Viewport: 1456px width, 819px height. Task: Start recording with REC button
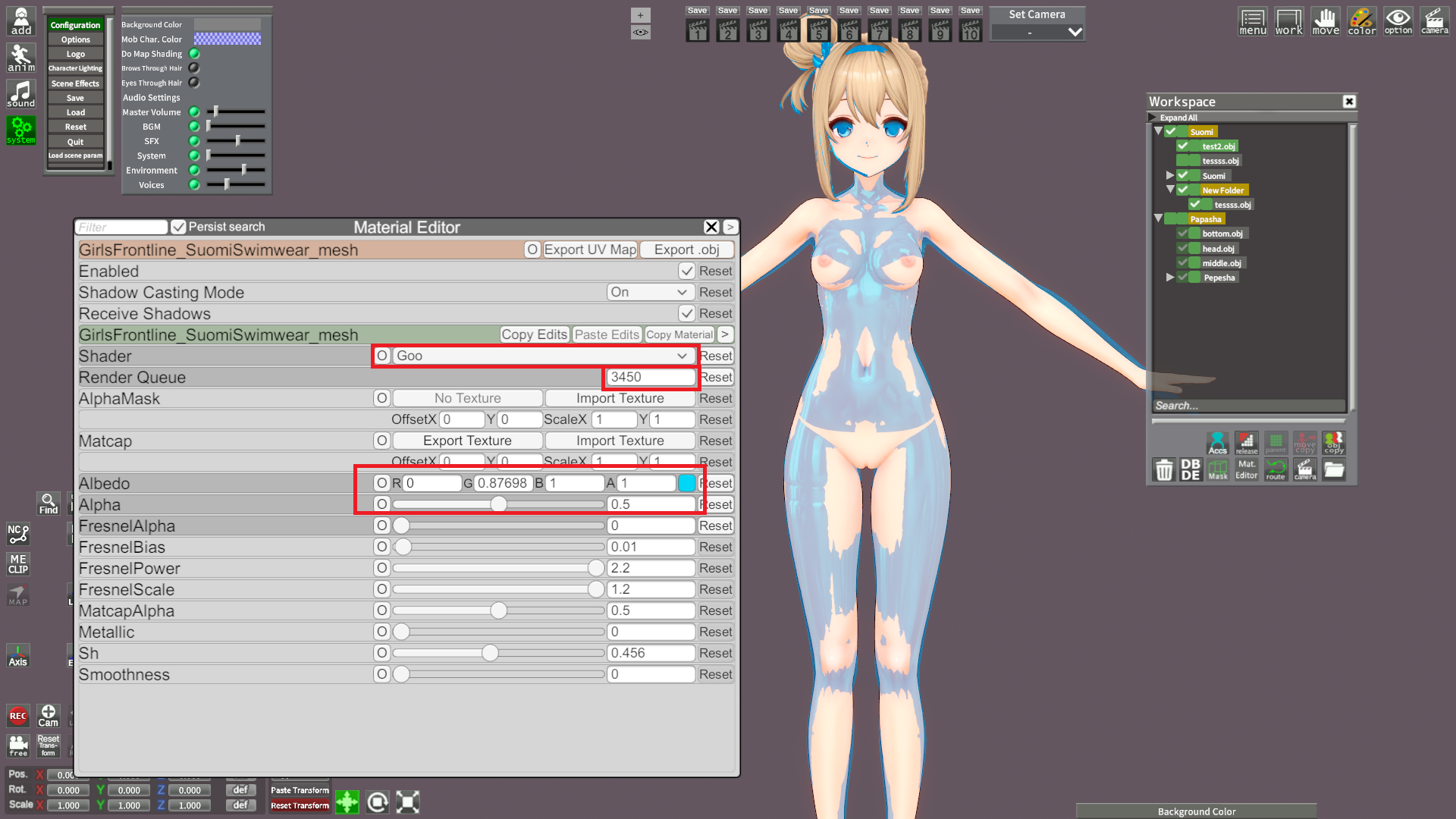coord(18,716)
